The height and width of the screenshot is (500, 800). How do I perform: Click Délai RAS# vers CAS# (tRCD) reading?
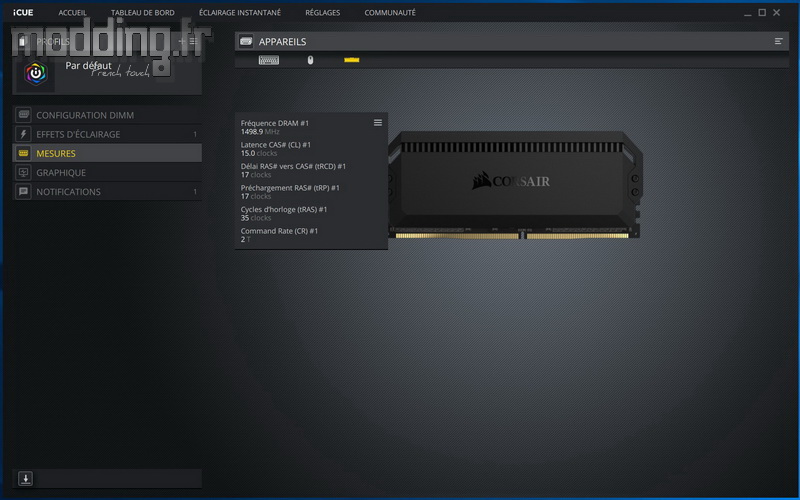[293, 170]
